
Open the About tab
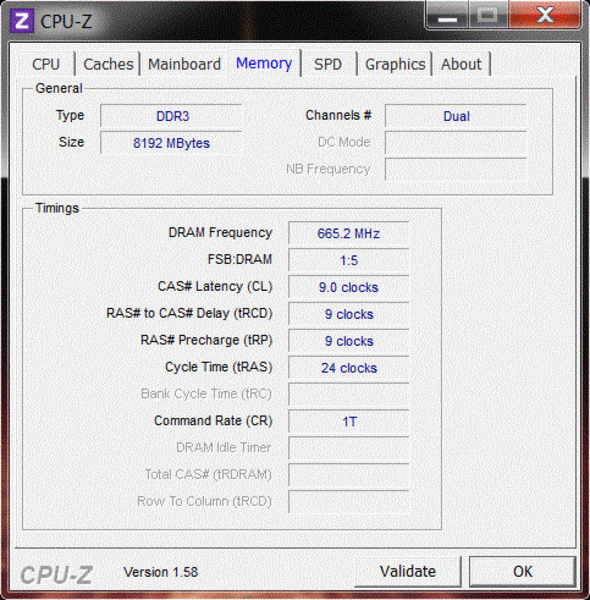pos(461,64)
